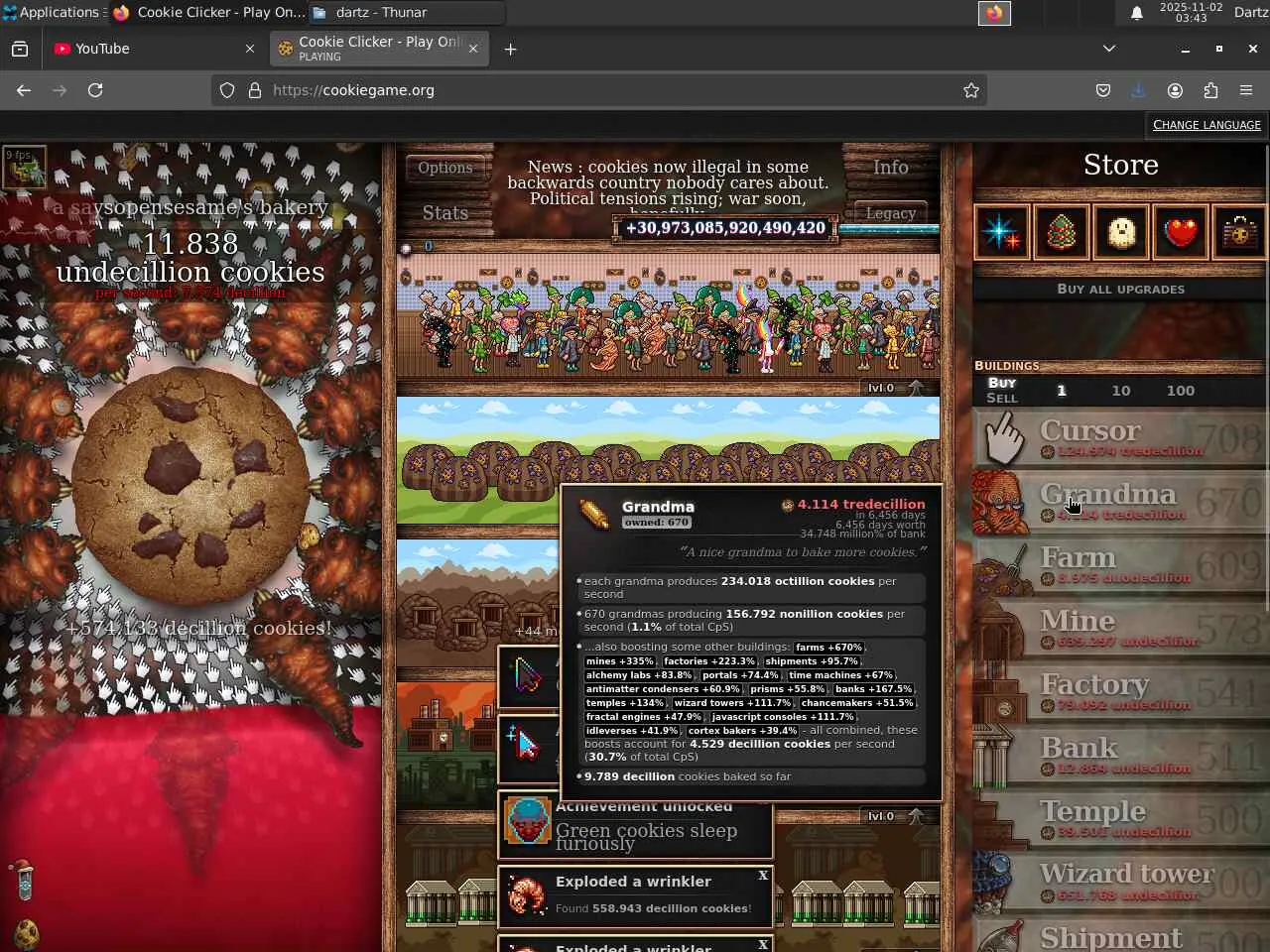Click the rainbow cursor achievement icon
This screenshot has width=1270, height=952.
tap(528, 676)
